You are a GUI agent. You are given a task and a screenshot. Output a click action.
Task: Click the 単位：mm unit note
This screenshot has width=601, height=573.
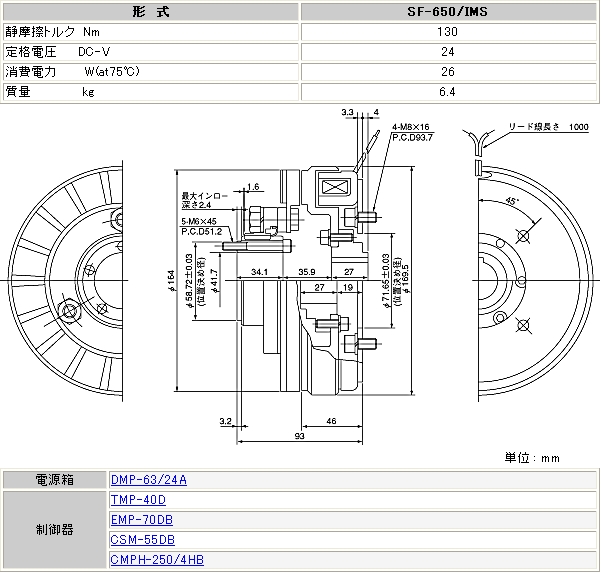tap(531, 457)
